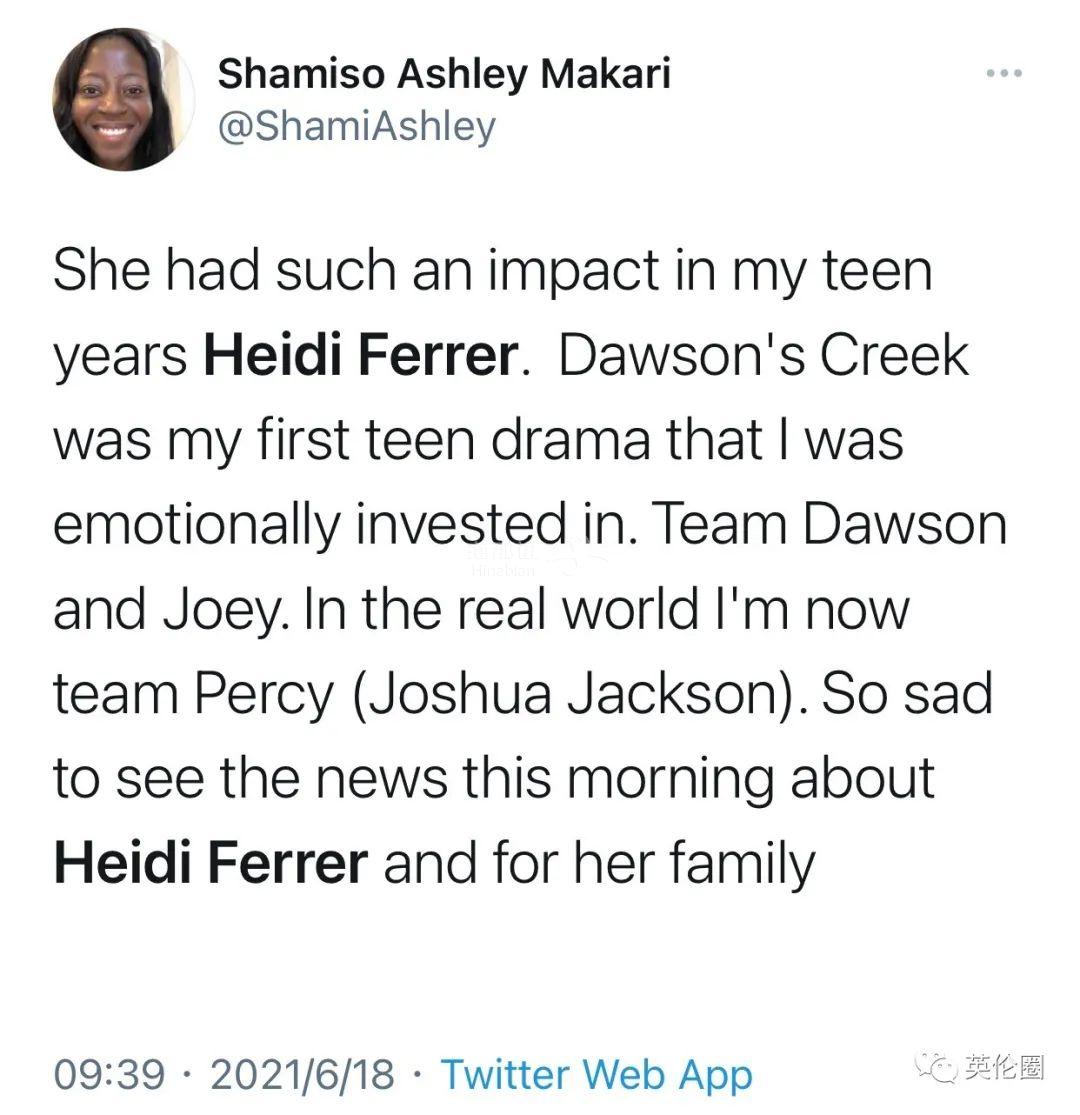Open the Twitter Web App source link
The width and height of the screenshot is (1080, 1115).
[x=597, y=1074]
